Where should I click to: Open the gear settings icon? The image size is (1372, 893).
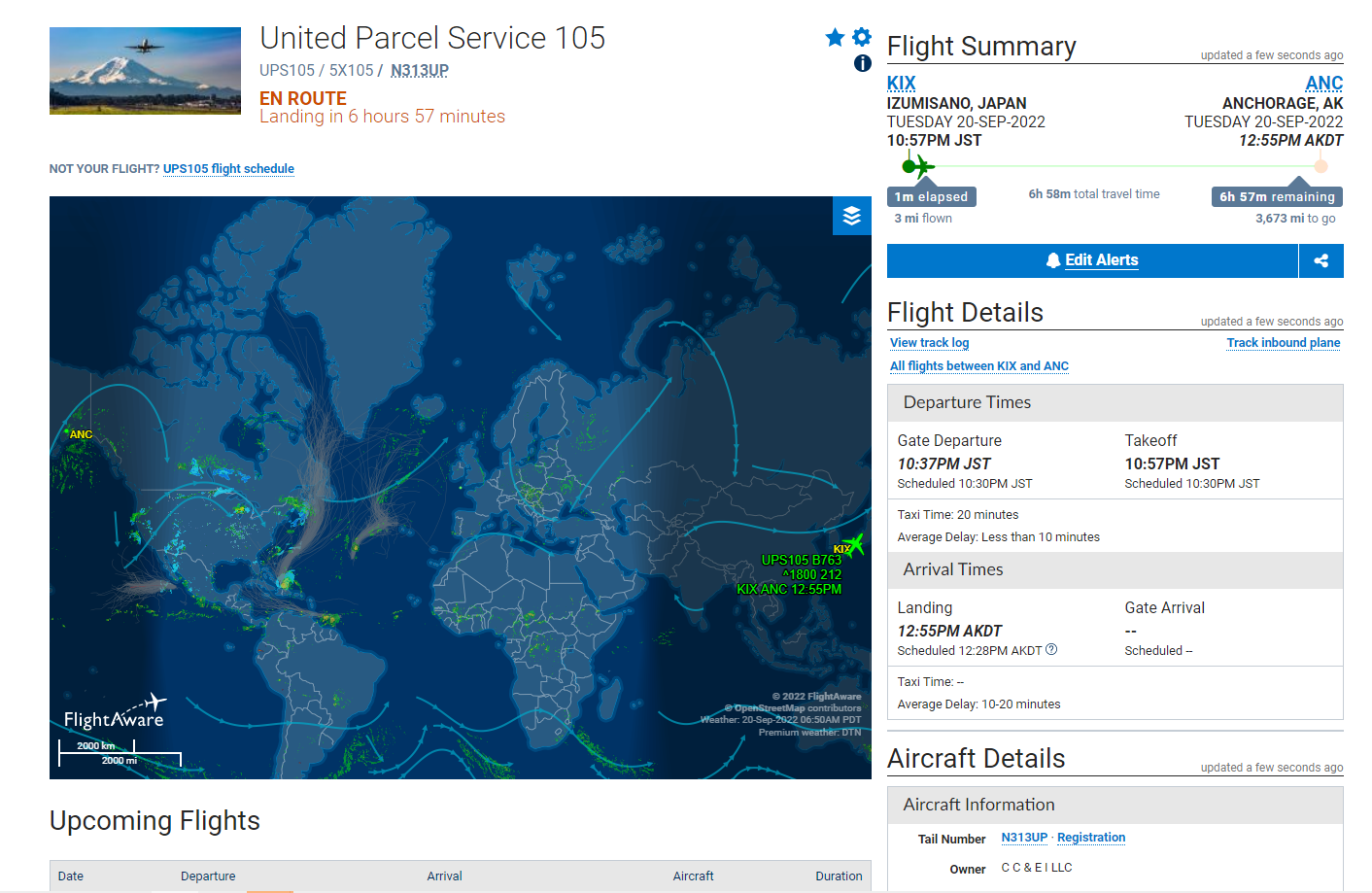(862, 37)
